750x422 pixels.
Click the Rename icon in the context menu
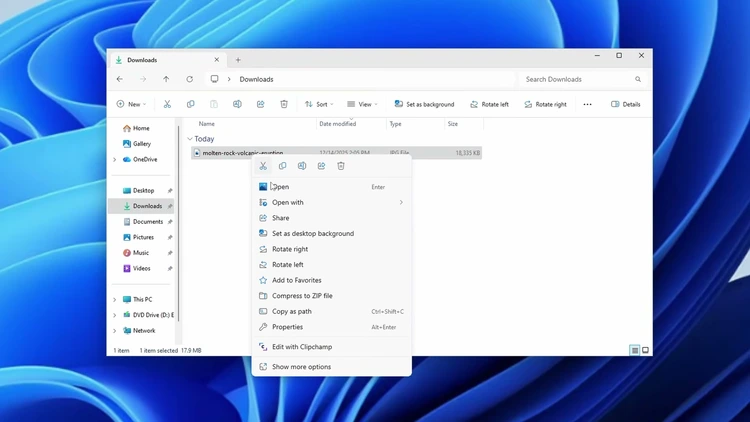click(x=302, y=166)
